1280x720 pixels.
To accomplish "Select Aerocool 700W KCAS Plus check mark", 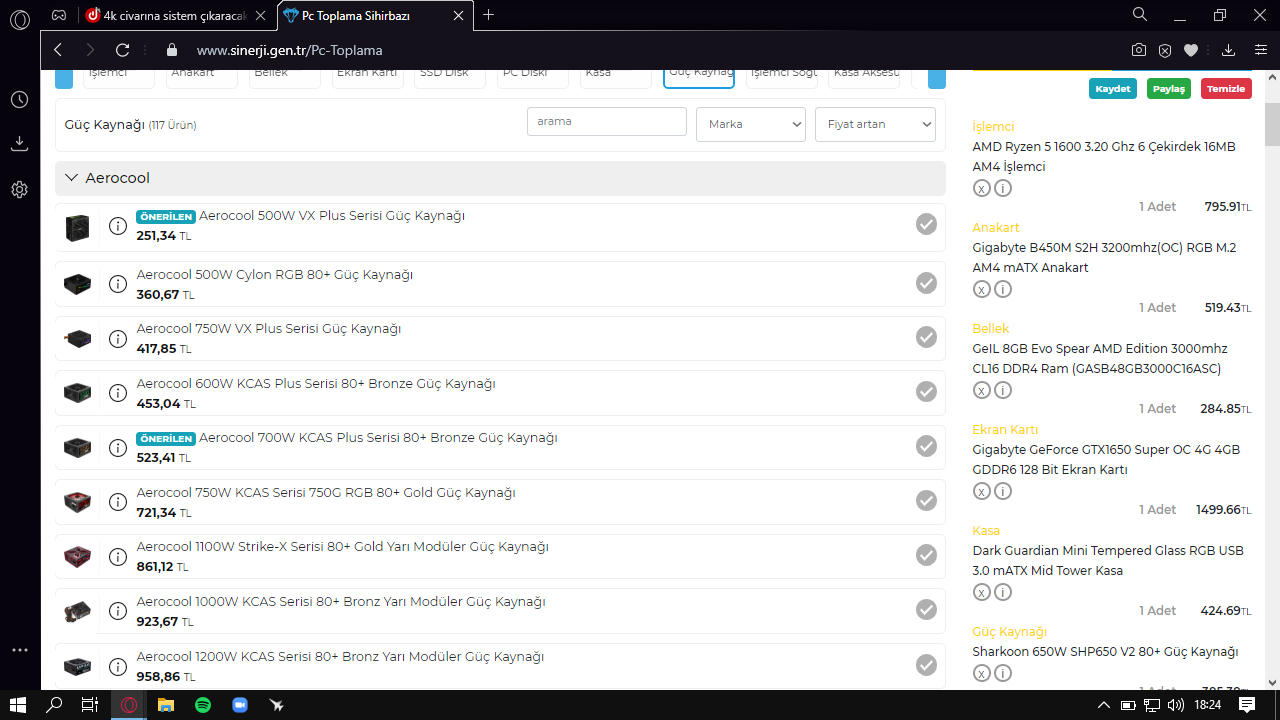I will [x=926, y=446].
